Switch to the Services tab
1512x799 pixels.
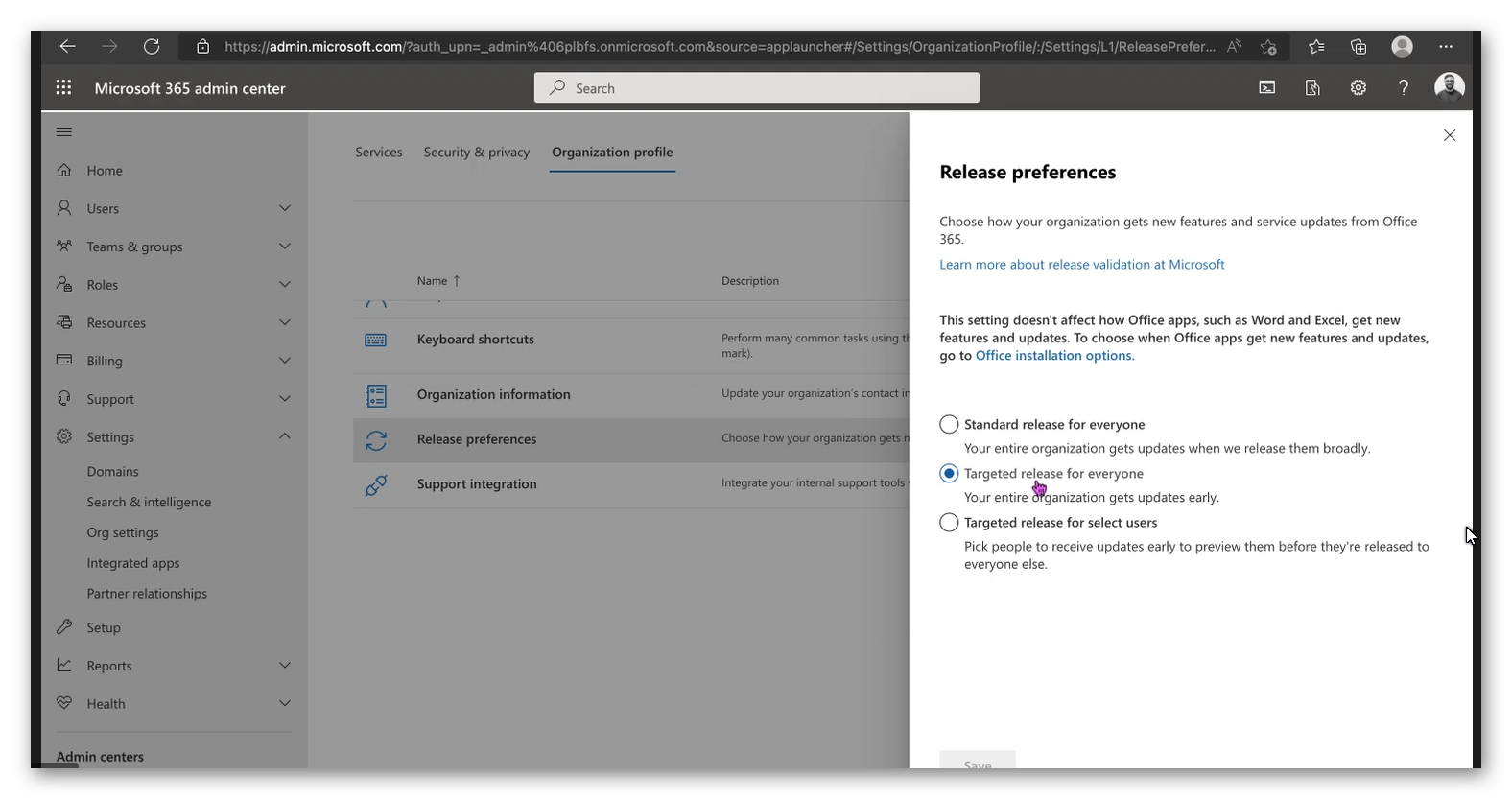[379, 152]
